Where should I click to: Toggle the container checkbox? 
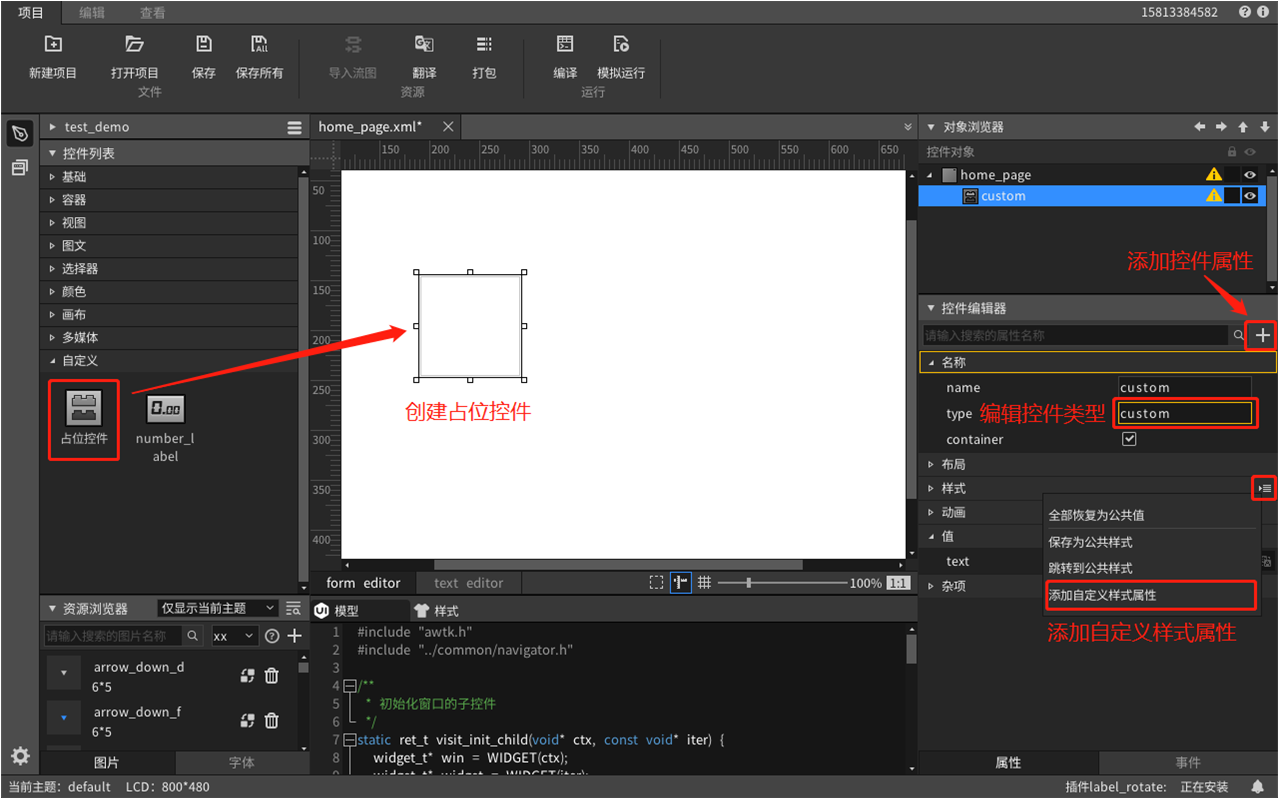(1129, 439)
